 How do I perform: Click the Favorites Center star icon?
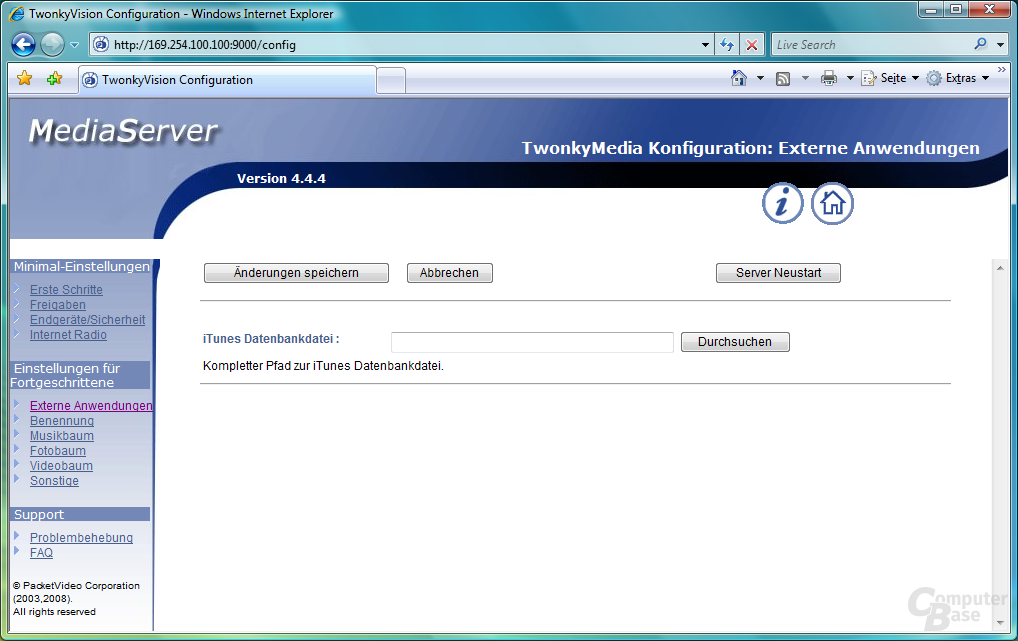[25, 79]
